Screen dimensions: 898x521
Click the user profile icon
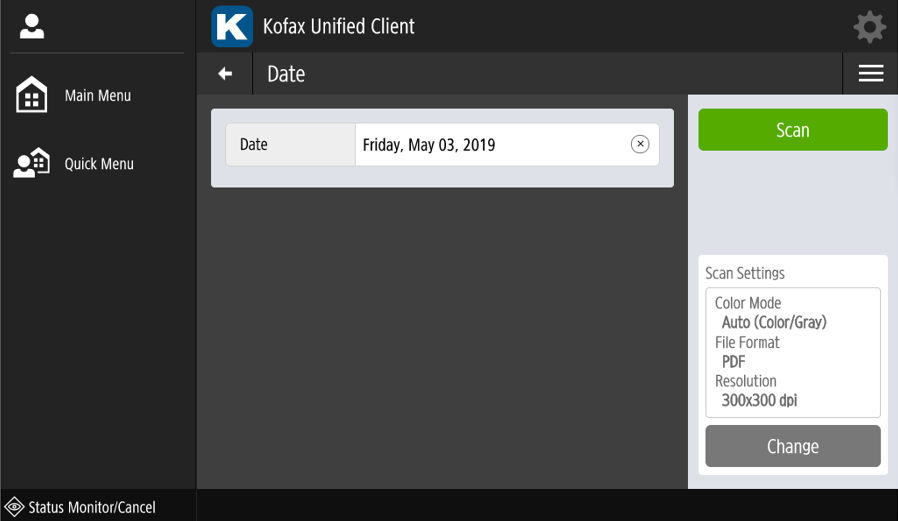tap(32, 27)
